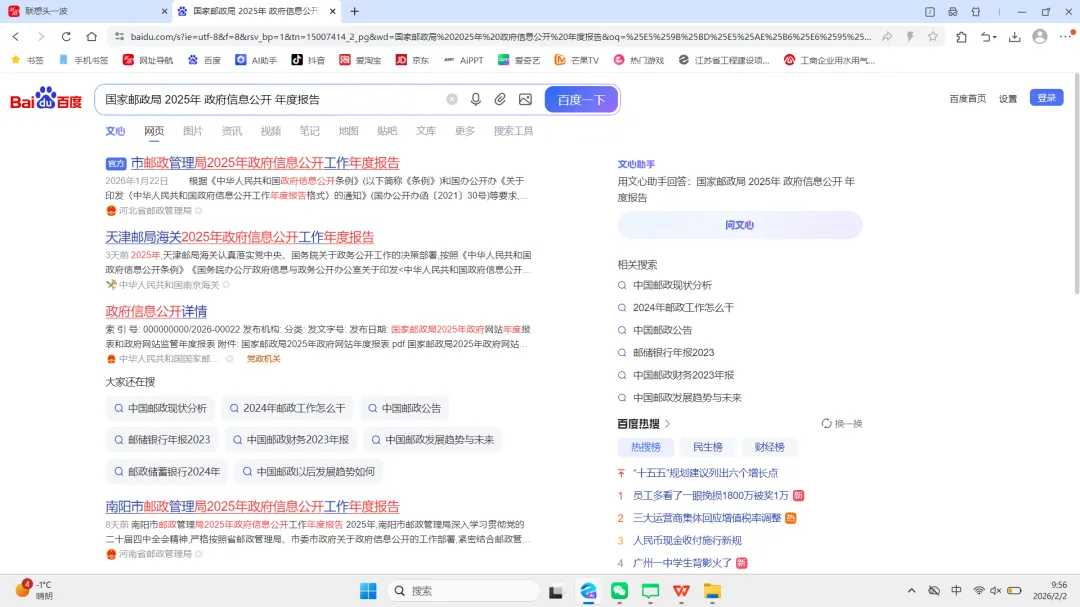
Task: Select 邮储银行年报2023 suggestion chip
Action: click(162, 440)
